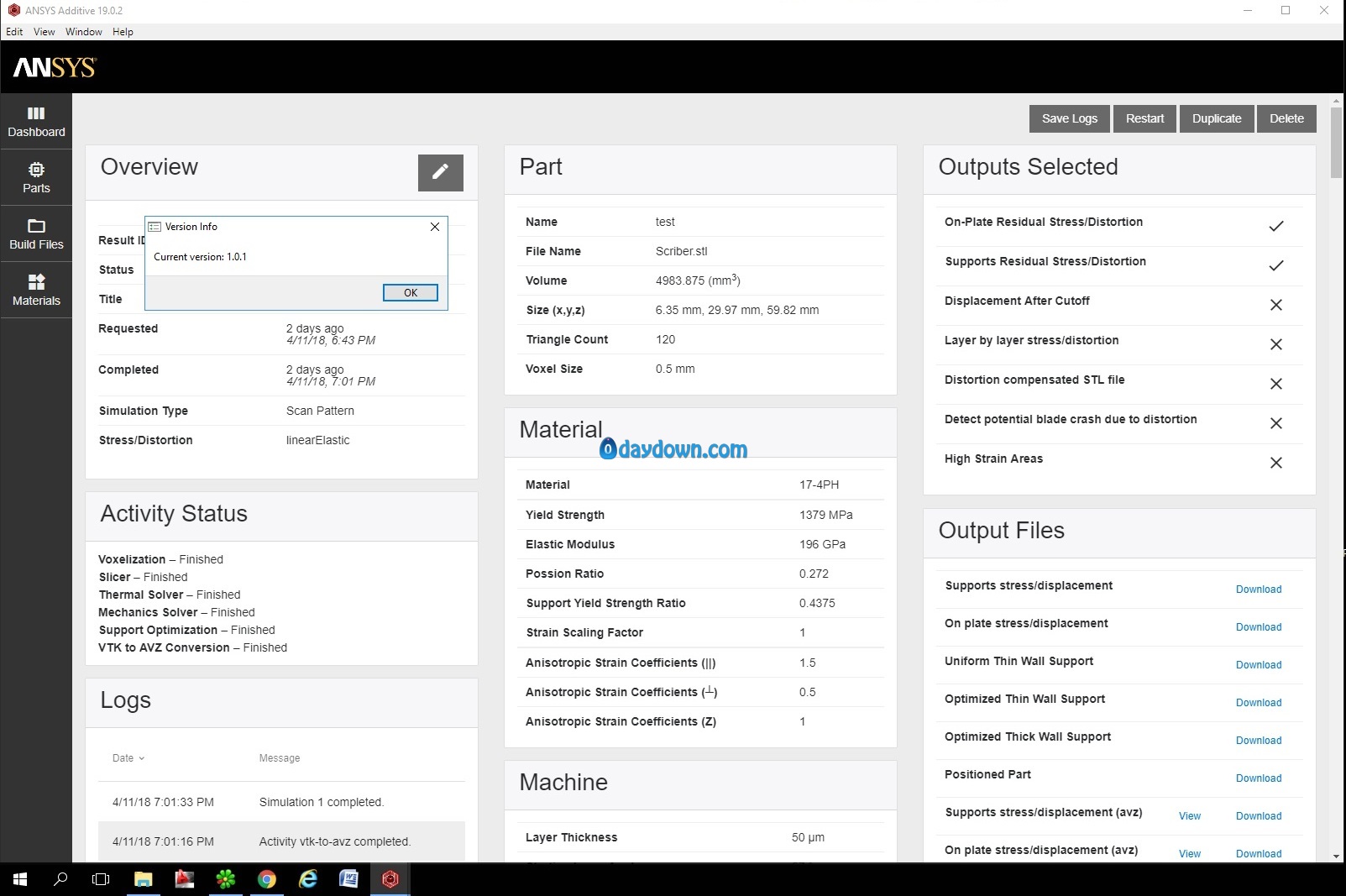The width and height of the screenshot is (1346, 896).
Task: Open the red application icon next to File Explorer
Action: click(x=185, y=879)
